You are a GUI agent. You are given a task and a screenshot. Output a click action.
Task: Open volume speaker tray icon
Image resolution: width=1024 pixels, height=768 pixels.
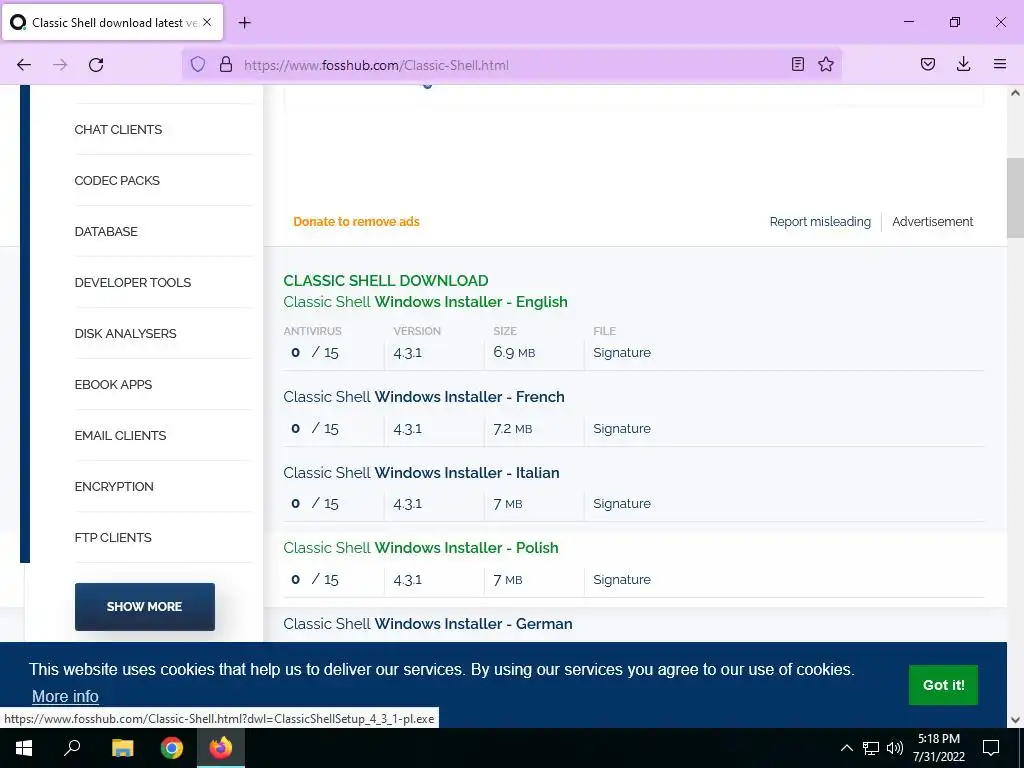point(894,748)
